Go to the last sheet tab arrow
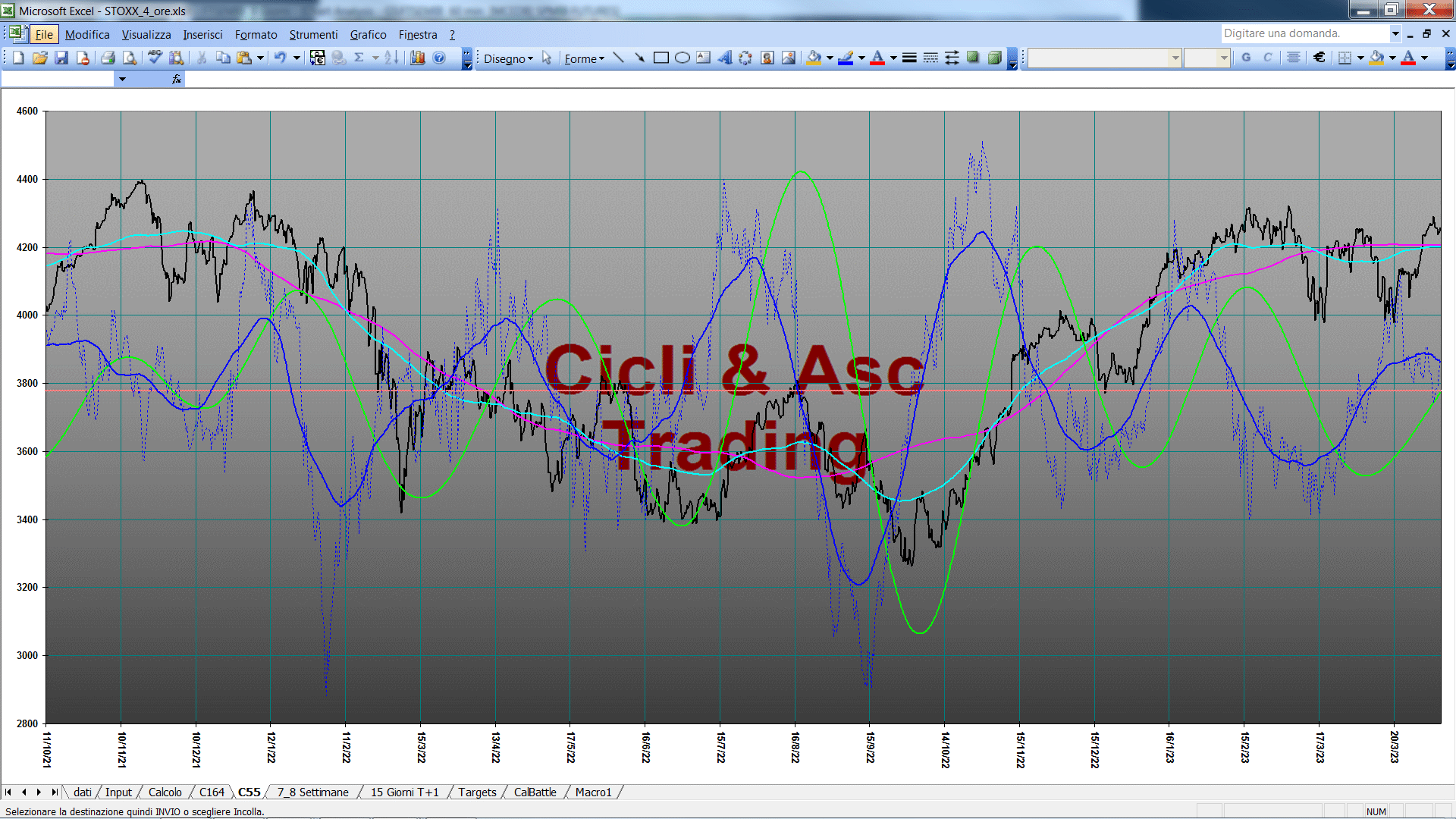1456x819 pixels. (54, 792)
